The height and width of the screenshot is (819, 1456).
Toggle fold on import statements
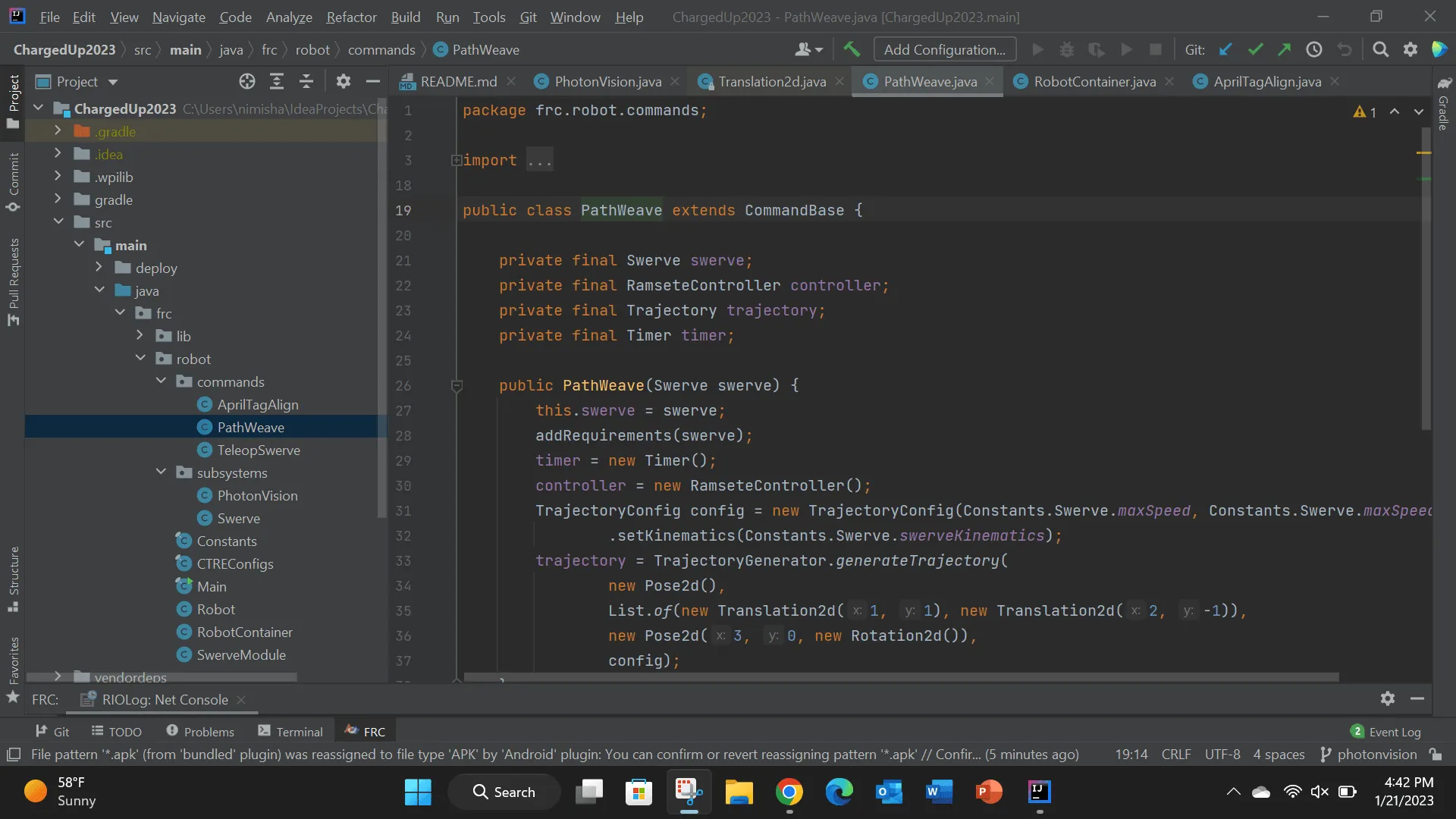pyautogui.click(x=457, y=161)
